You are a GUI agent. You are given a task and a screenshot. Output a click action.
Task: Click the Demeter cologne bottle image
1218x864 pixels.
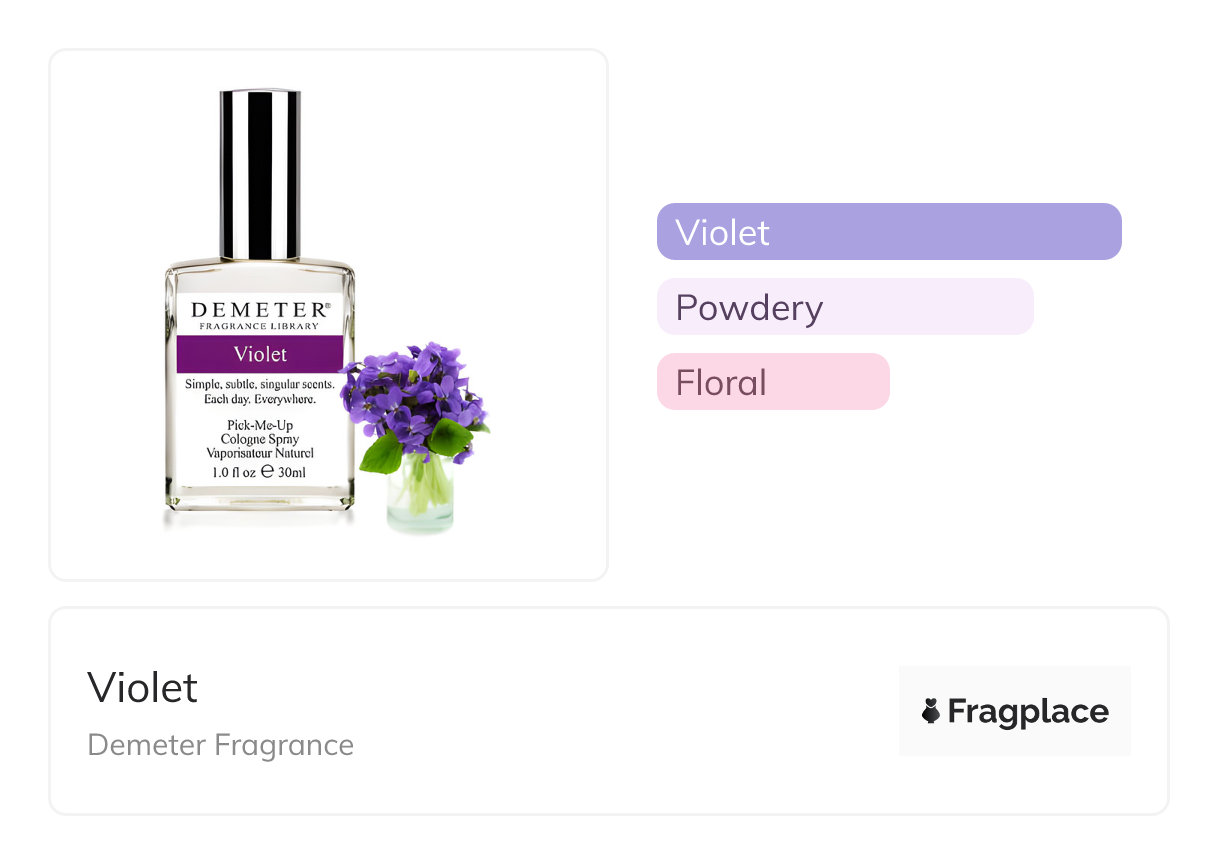(x=260, y=300)
